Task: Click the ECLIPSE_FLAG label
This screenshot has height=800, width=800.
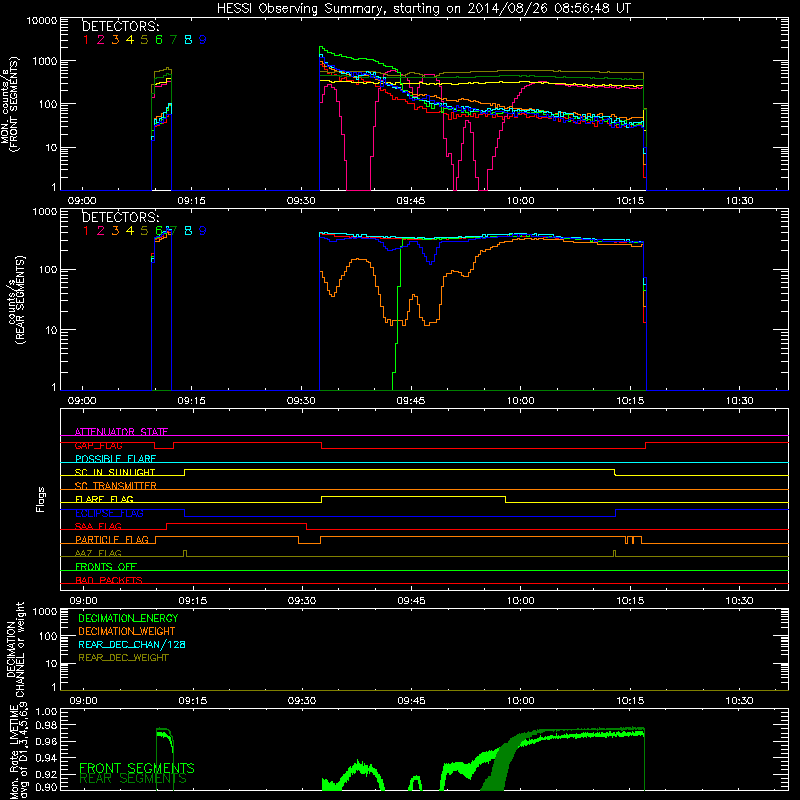Action: pyautogui.click(x=109, y=513)
